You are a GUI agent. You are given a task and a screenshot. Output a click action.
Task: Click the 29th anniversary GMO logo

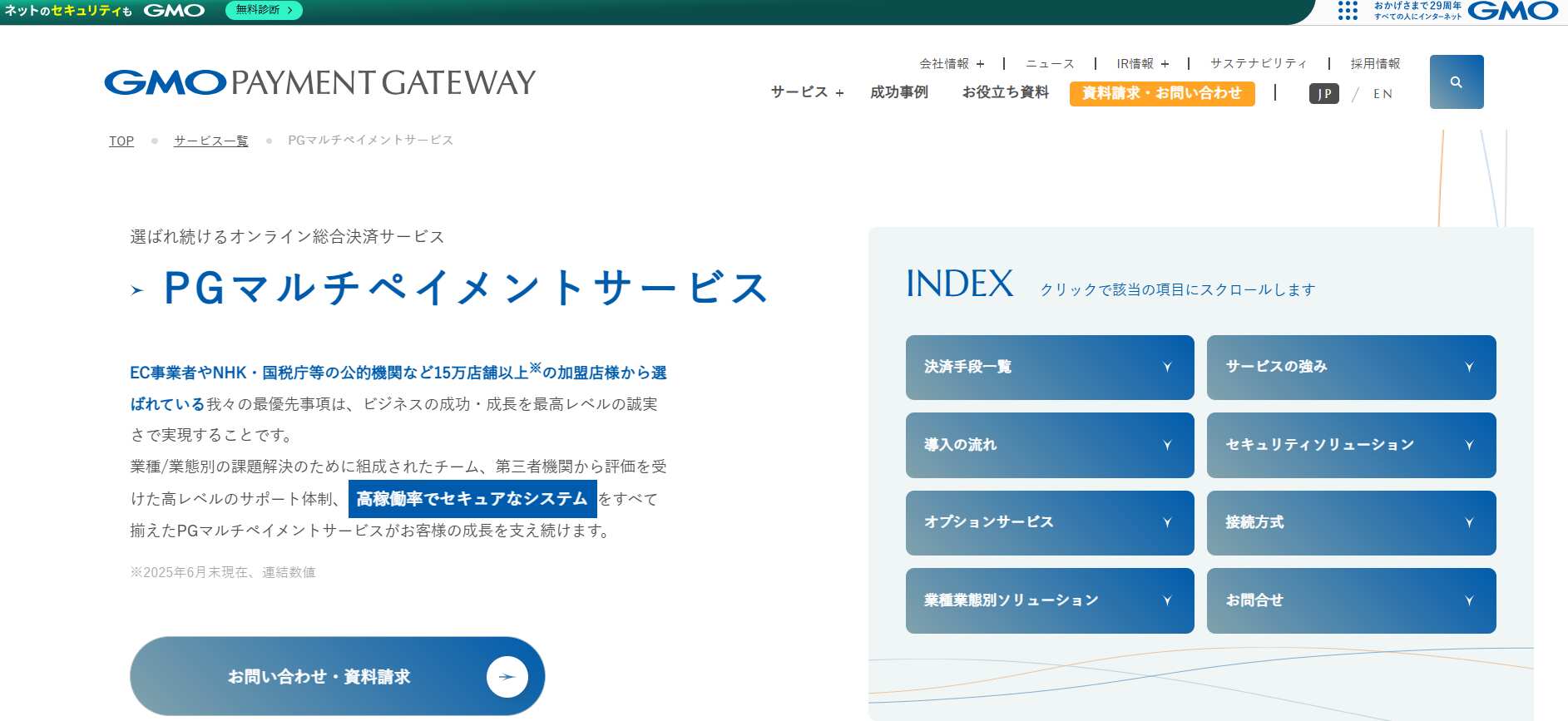click(1512, 11)
